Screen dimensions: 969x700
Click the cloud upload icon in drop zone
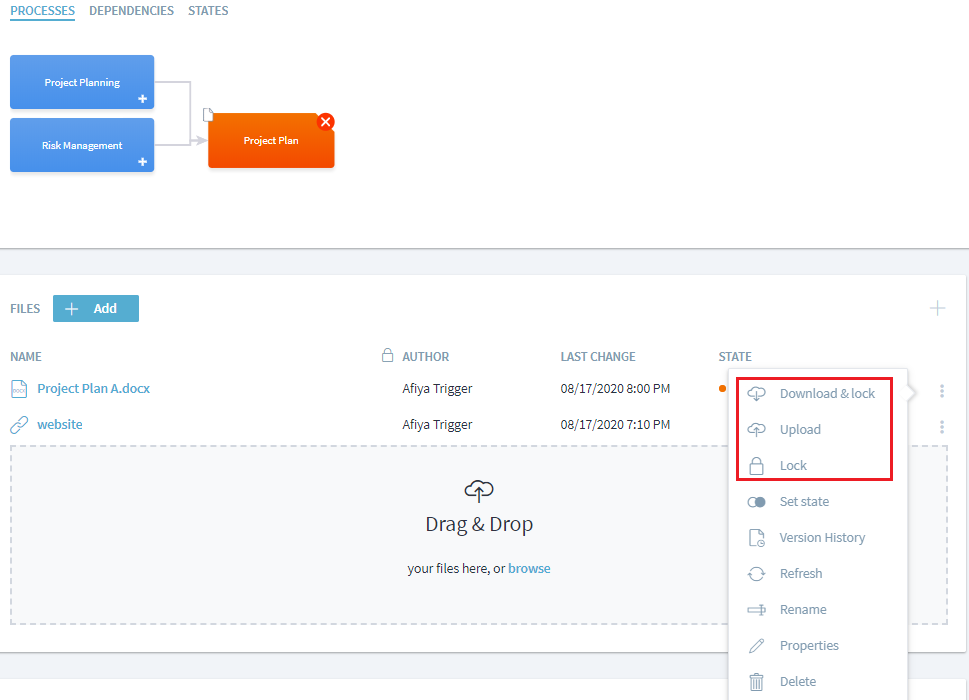(x=479, y=491)
